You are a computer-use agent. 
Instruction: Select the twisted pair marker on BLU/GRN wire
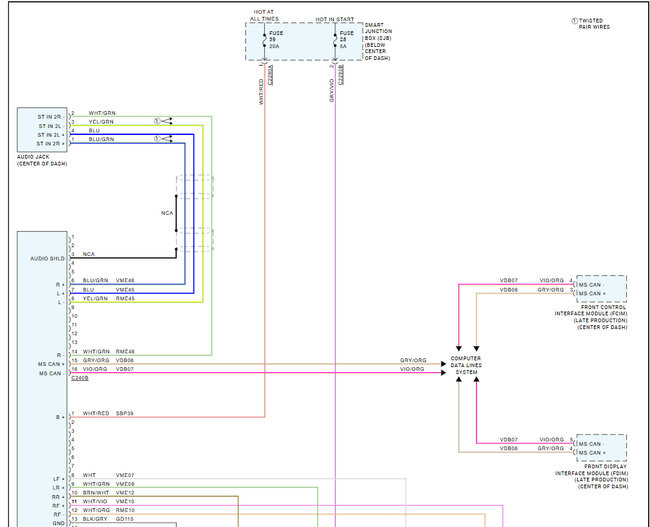tap(156, 139)
